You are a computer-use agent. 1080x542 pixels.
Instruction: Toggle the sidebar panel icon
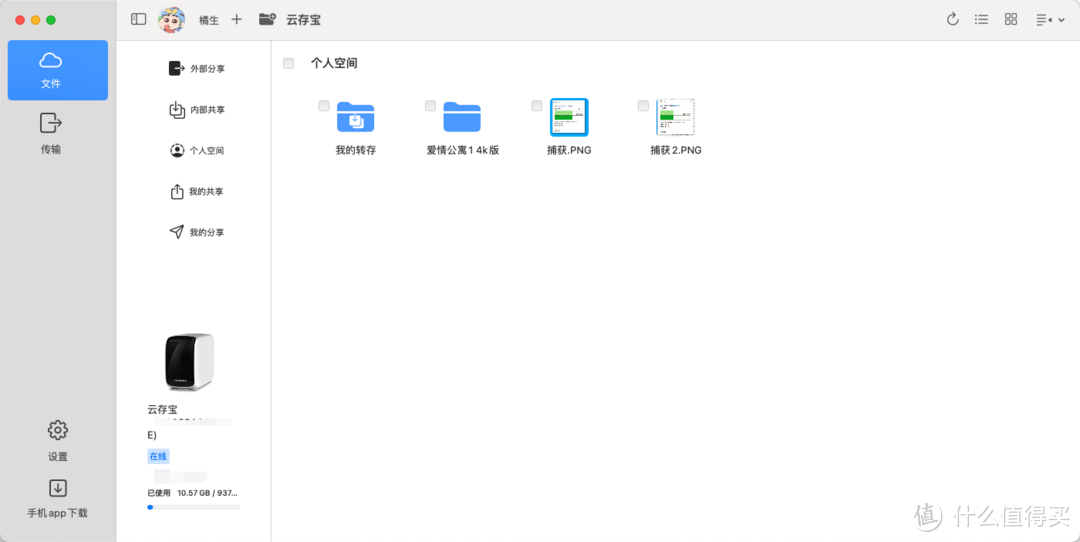point(138,19)
